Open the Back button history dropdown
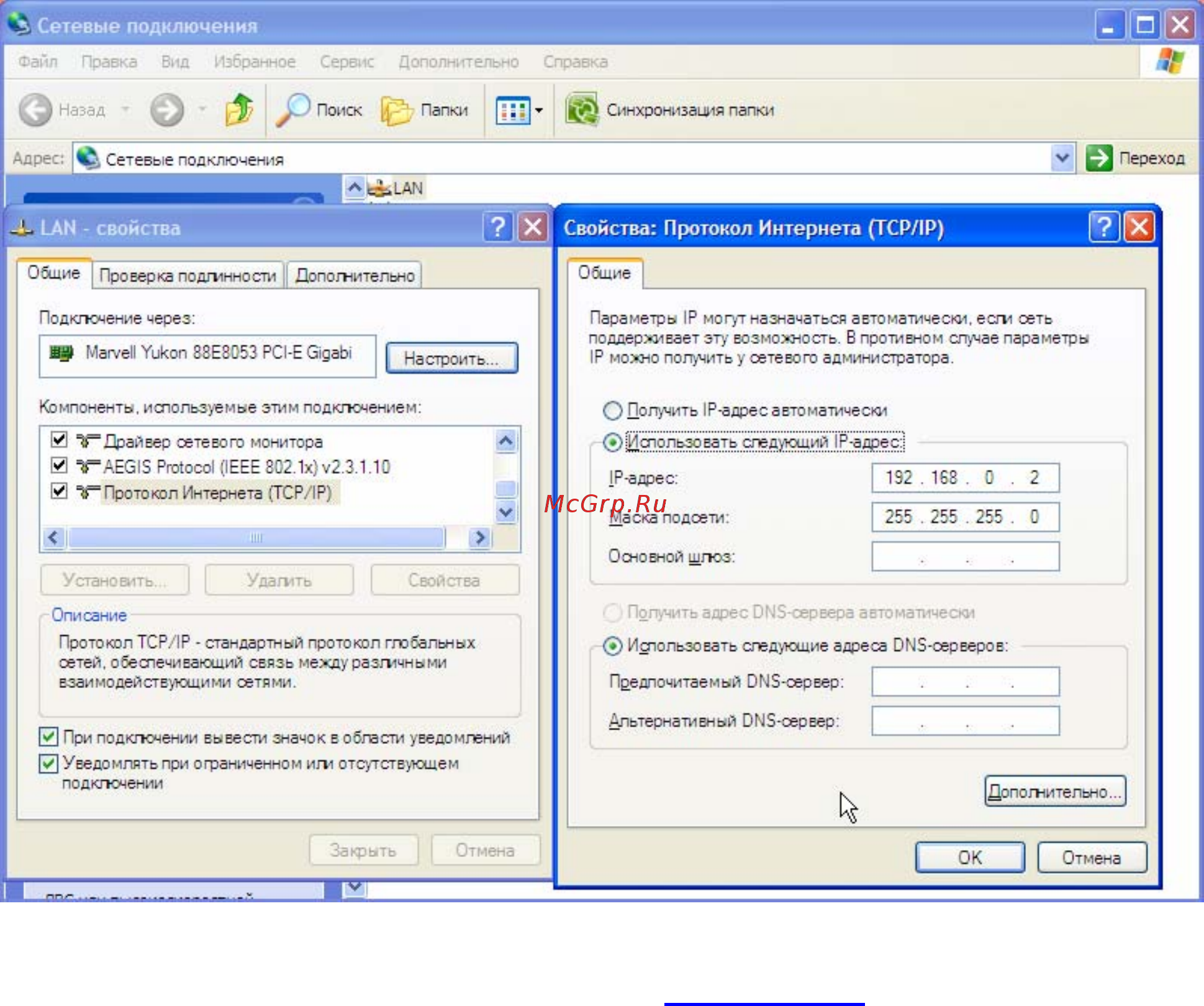The height and width of the screenshot is (1006, 1204). [x=126, y=110]
